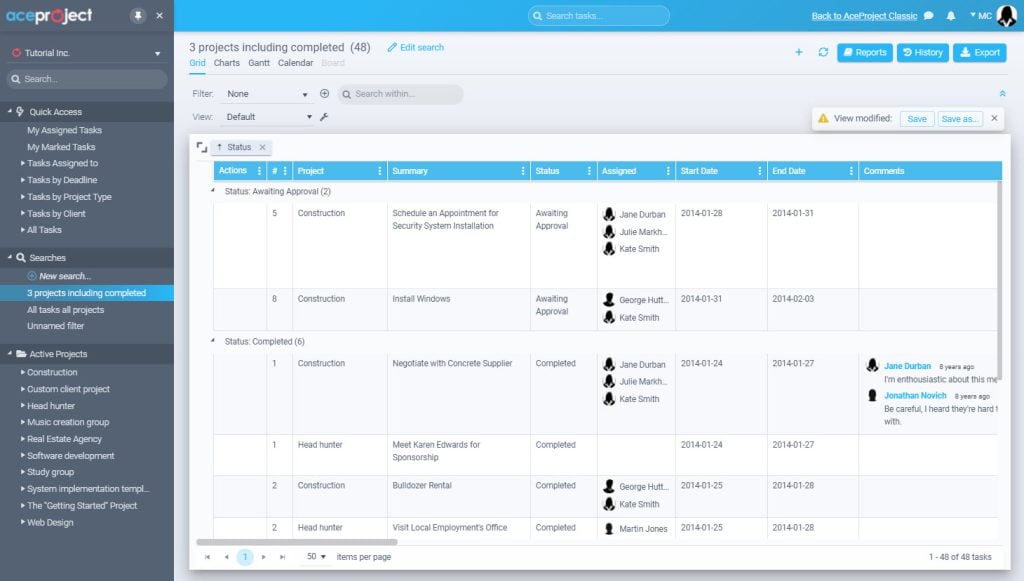Refresh the task grid
The height and width of the screenshot is (581, 1024).
click(x=820, y=51)
